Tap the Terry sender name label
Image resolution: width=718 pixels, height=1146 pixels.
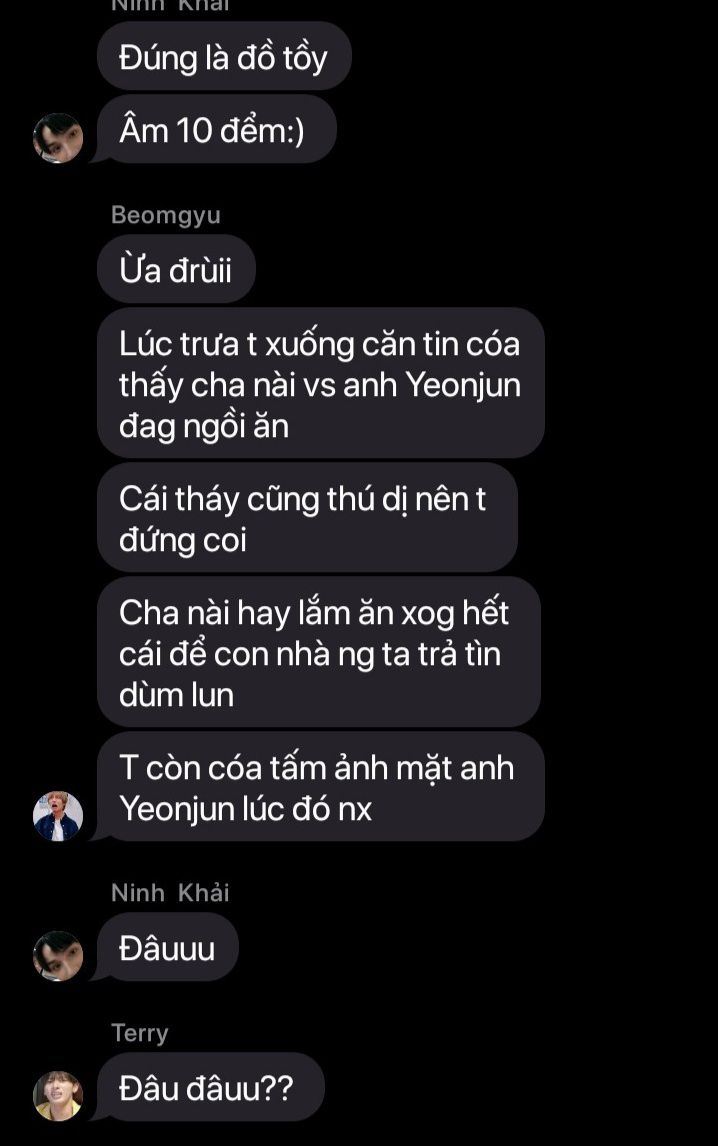(140, 1033)
